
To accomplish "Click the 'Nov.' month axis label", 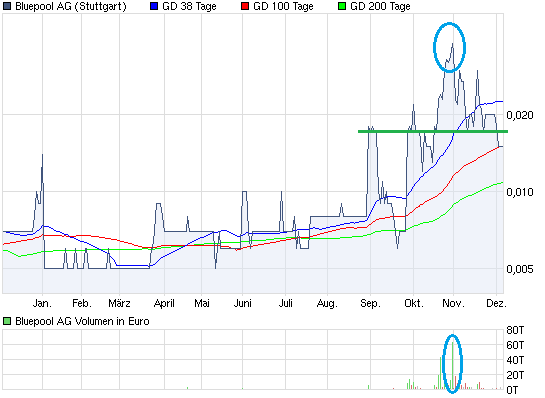I will pos(453,303).
